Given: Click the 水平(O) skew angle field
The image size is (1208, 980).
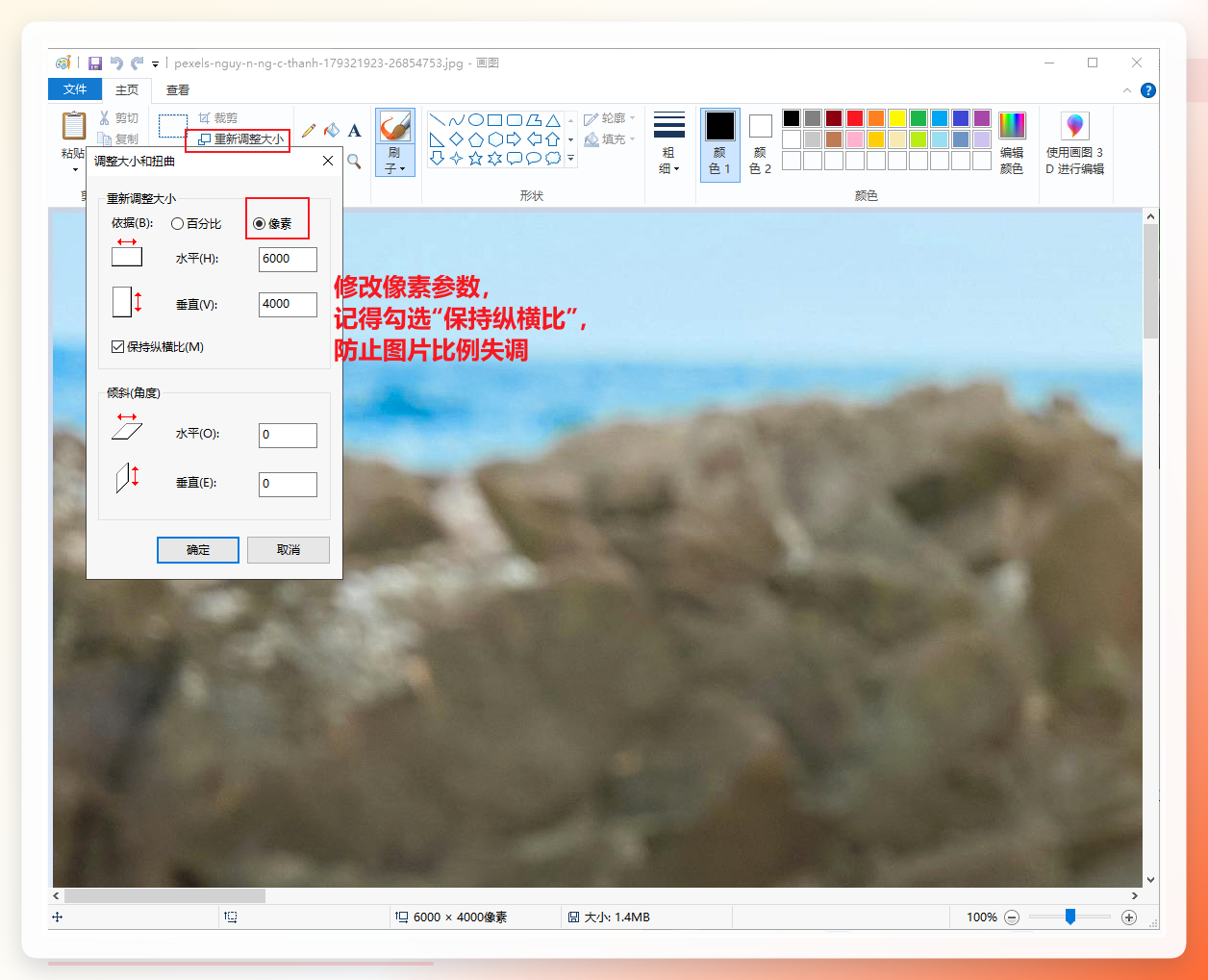Looking at the screenshot, I should [x=288, y=435].
